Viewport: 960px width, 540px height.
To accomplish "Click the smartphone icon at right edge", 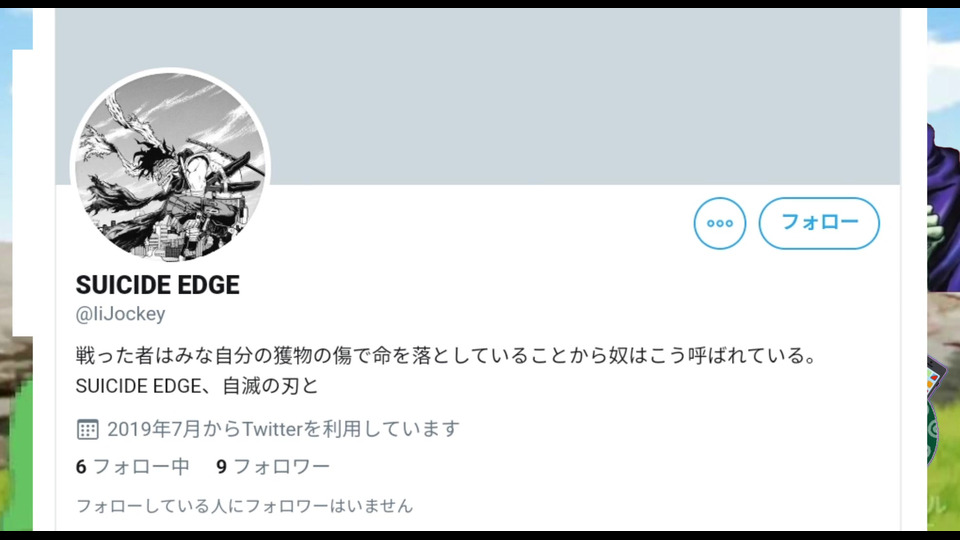I will [935, 375].
